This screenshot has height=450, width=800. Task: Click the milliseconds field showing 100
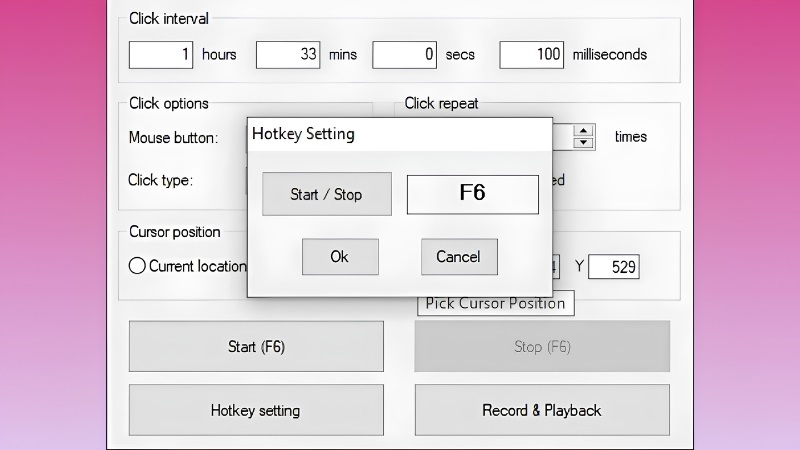pyautogui.click(x=531, y=55)
